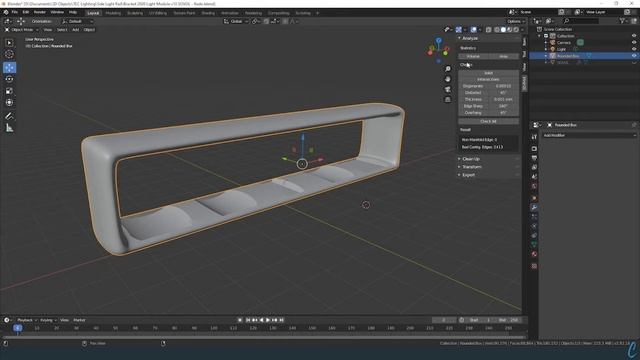The width and height of the screenshot is (640, 360).
Task: Select the Camera item in outliner
Action: (x=564, y=42)
